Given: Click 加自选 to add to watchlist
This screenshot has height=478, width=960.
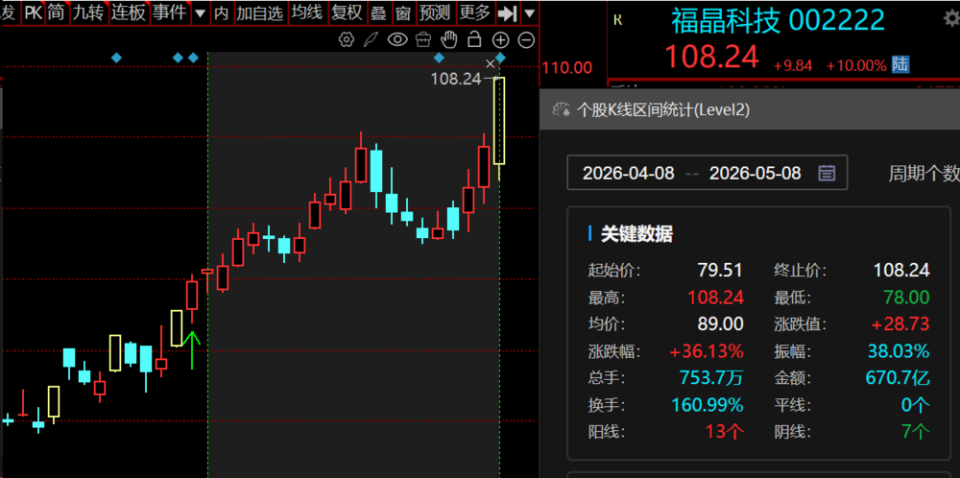Looking at the screenshot, I should (260, 12).
